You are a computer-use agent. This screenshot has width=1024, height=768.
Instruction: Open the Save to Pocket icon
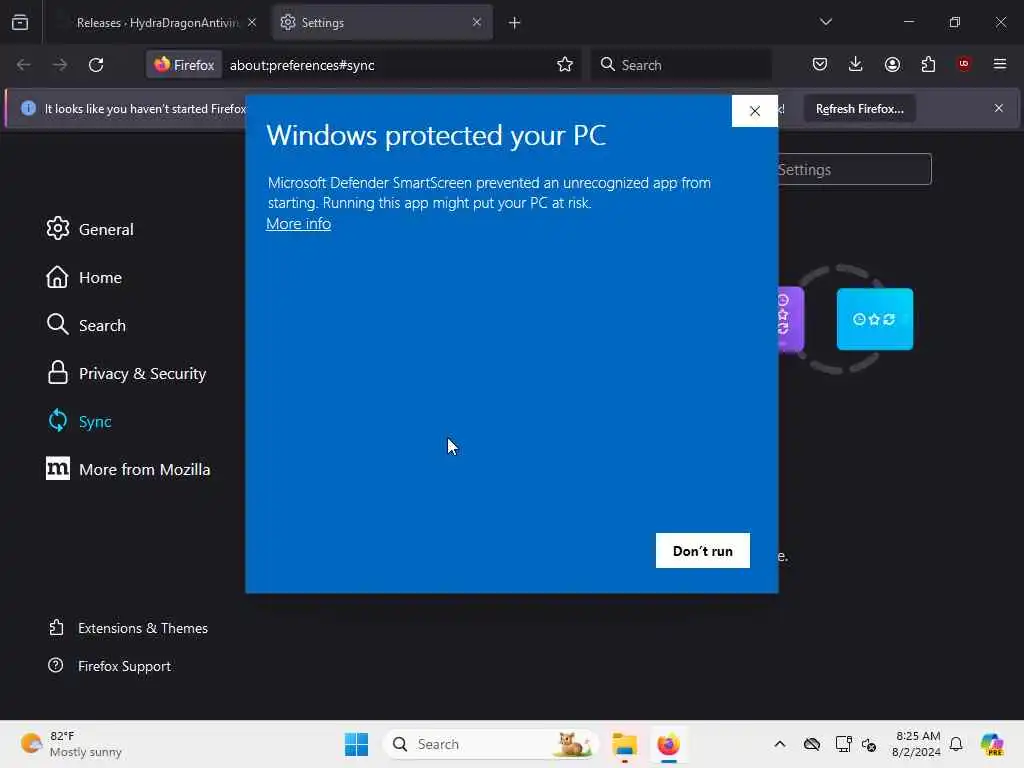(820, 64)
